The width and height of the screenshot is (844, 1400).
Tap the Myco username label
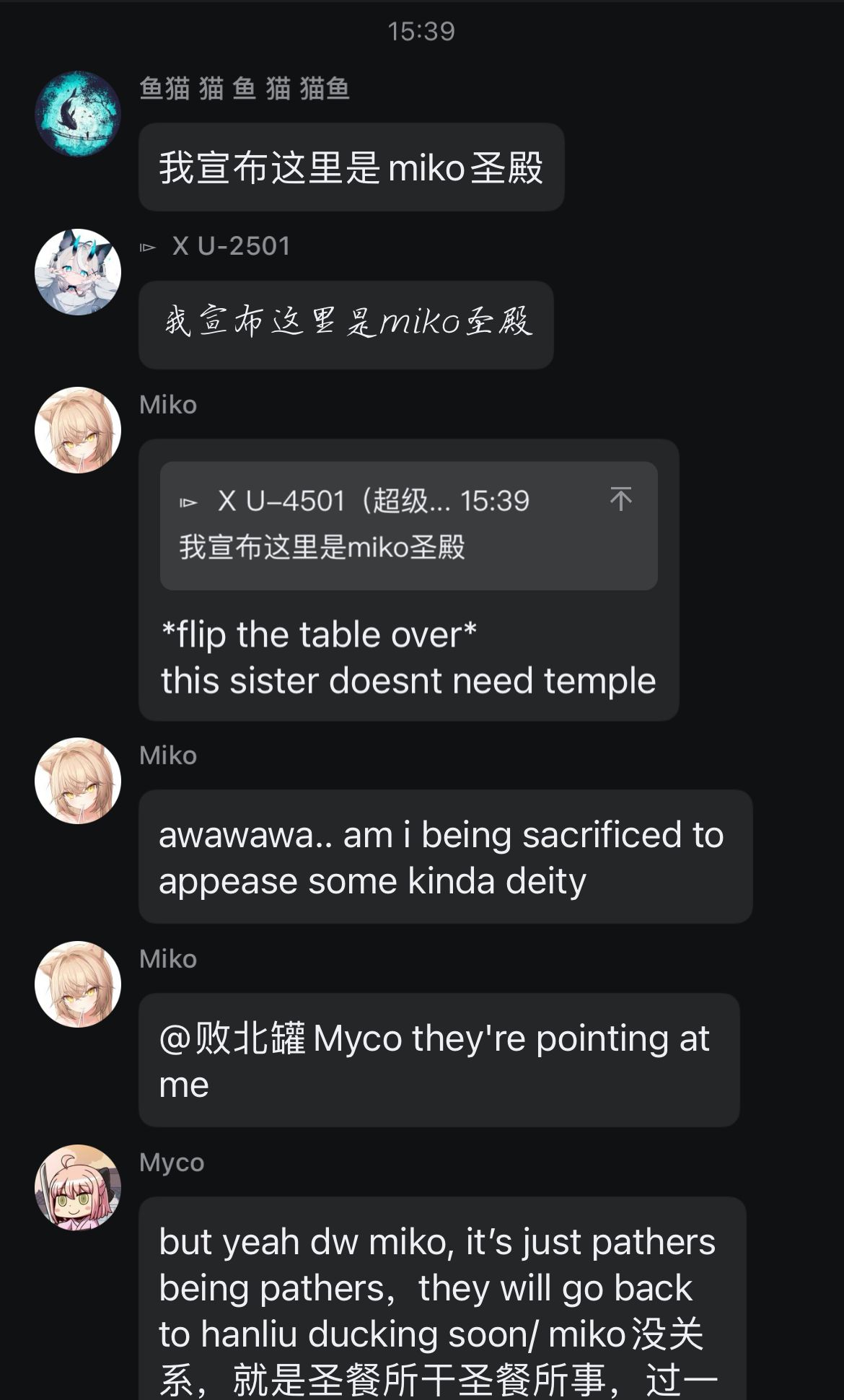tap(172, 1163)
